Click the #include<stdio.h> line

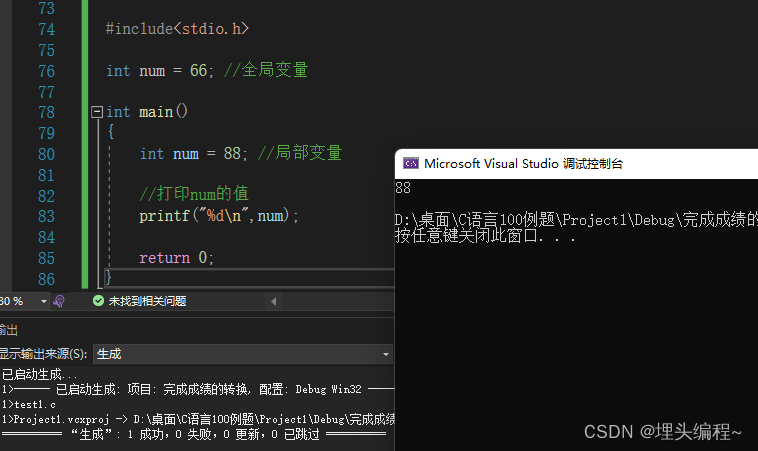coord(177,29)
